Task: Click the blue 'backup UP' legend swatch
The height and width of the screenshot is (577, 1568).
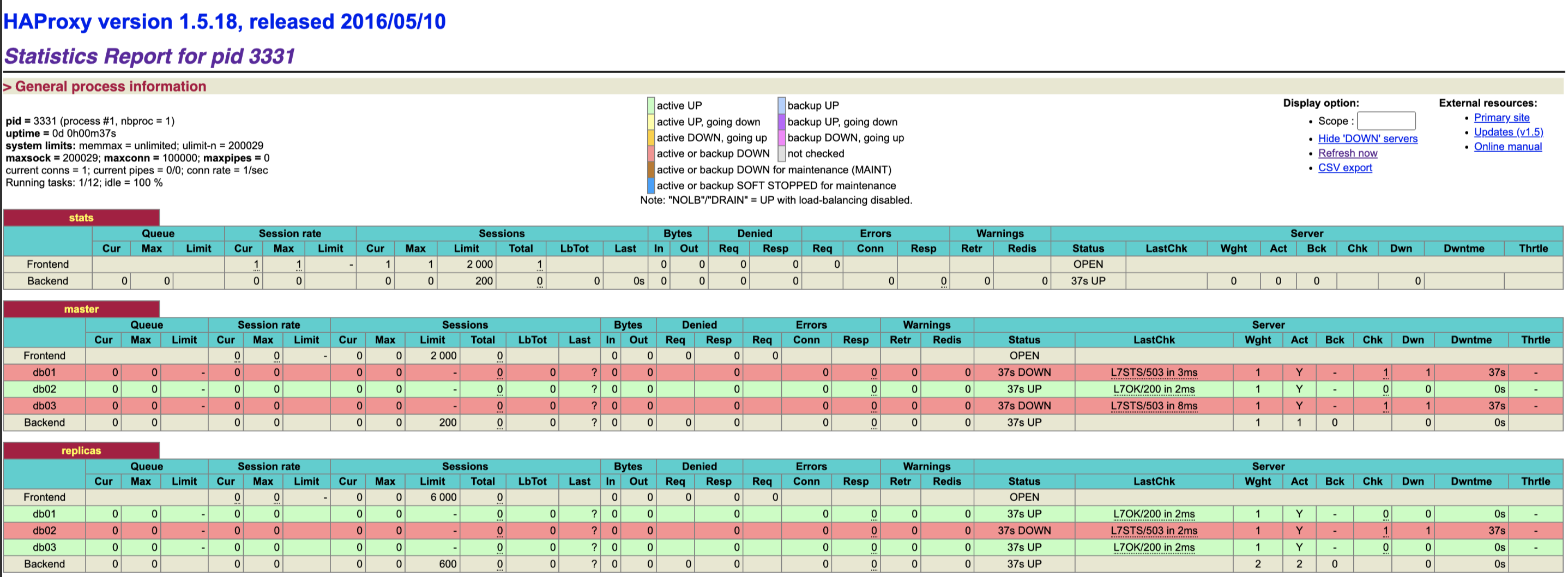Action: tap(782, 106)
